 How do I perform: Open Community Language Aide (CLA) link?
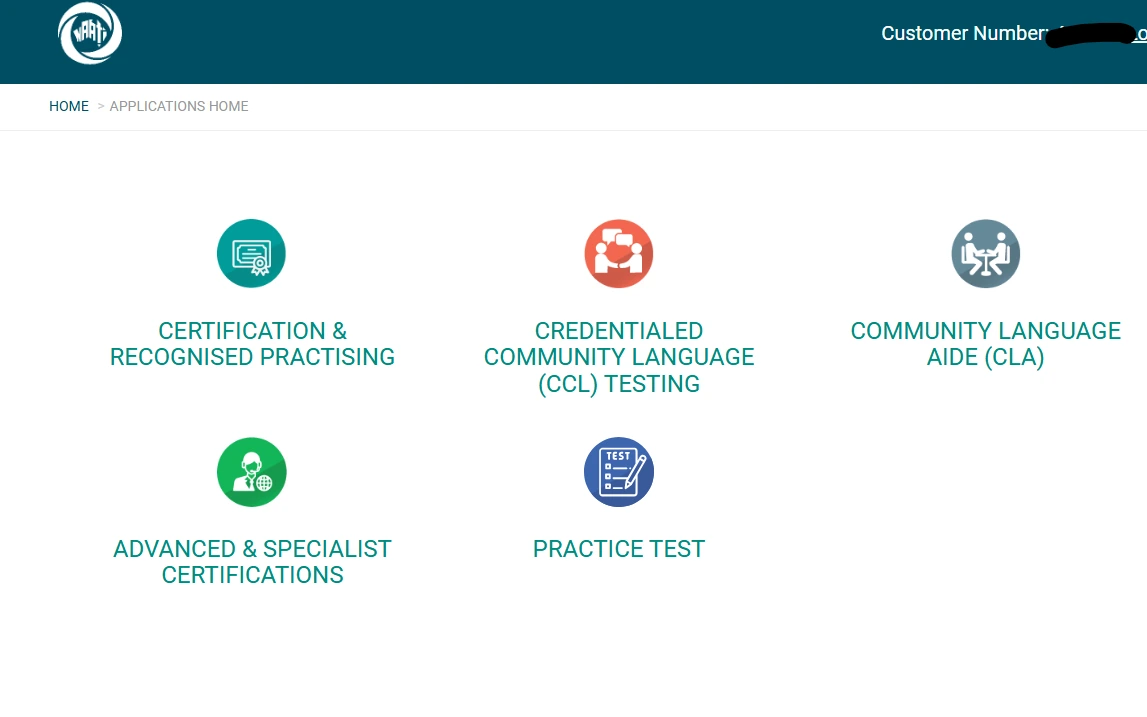[x=985, y=344]
